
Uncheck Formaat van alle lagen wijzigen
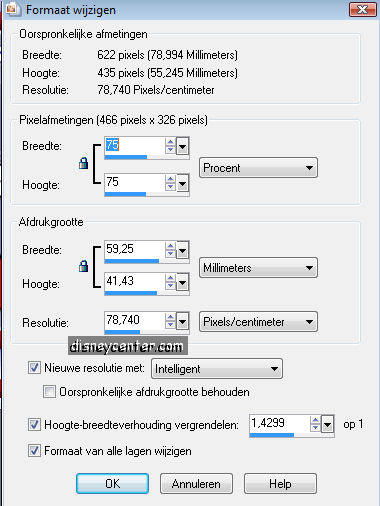point(34,451)
